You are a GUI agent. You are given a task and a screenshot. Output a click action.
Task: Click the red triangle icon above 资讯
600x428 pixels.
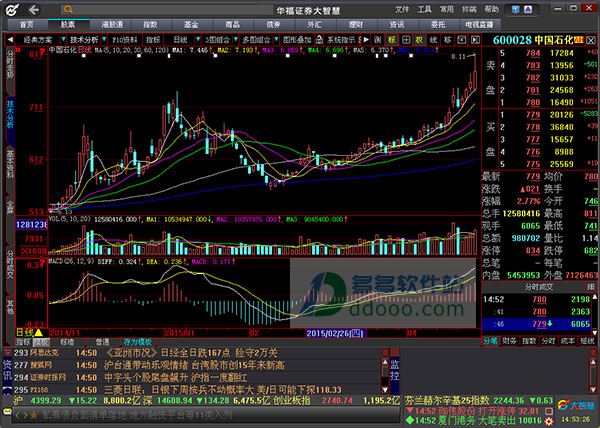[7, 351]
